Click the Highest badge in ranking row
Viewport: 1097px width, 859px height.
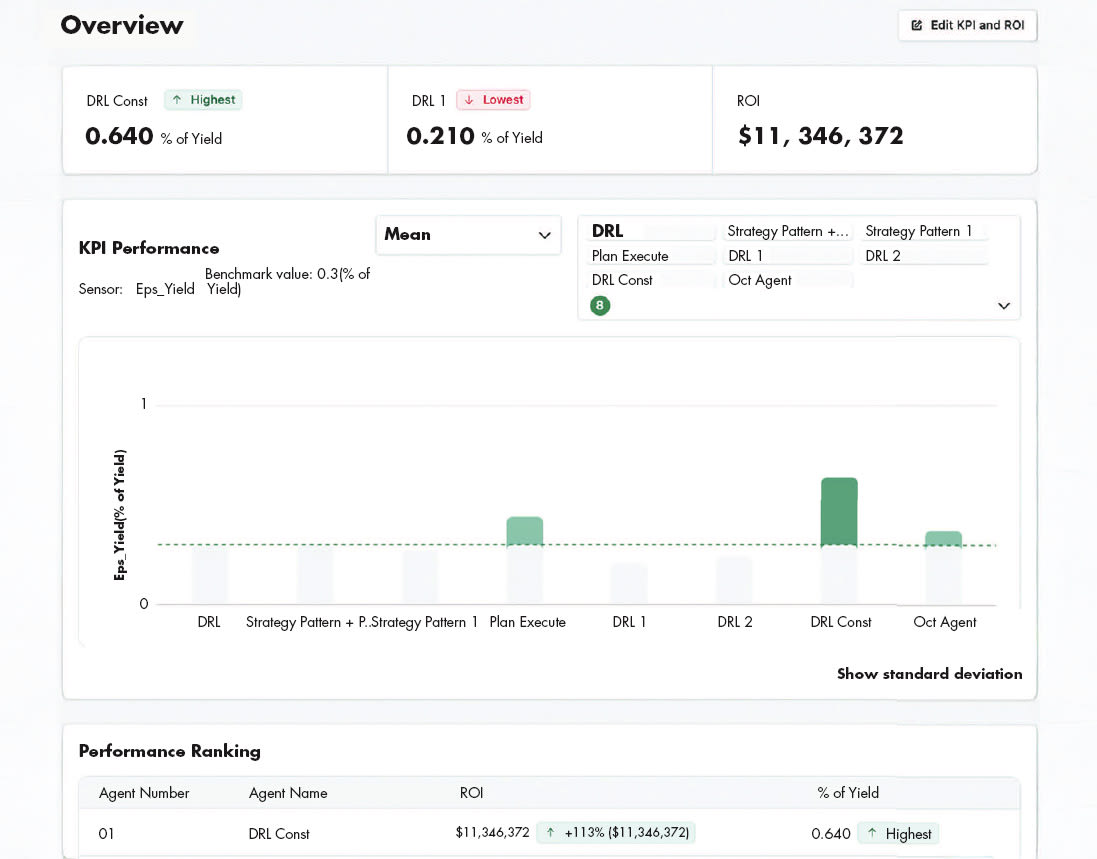[899, 834]
